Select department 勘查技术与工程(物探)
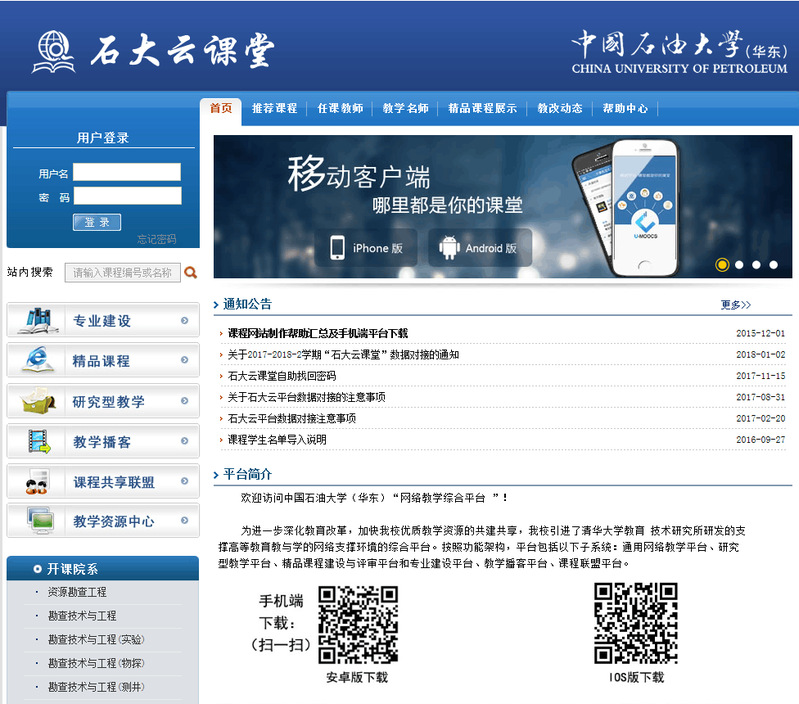799x704 pixels. click(x=96, y=663)
